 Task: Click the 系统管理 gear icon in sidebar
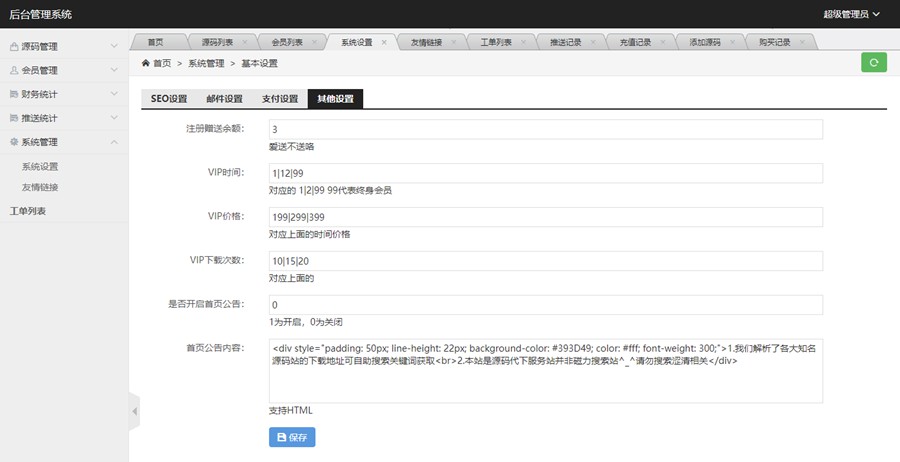14,142
